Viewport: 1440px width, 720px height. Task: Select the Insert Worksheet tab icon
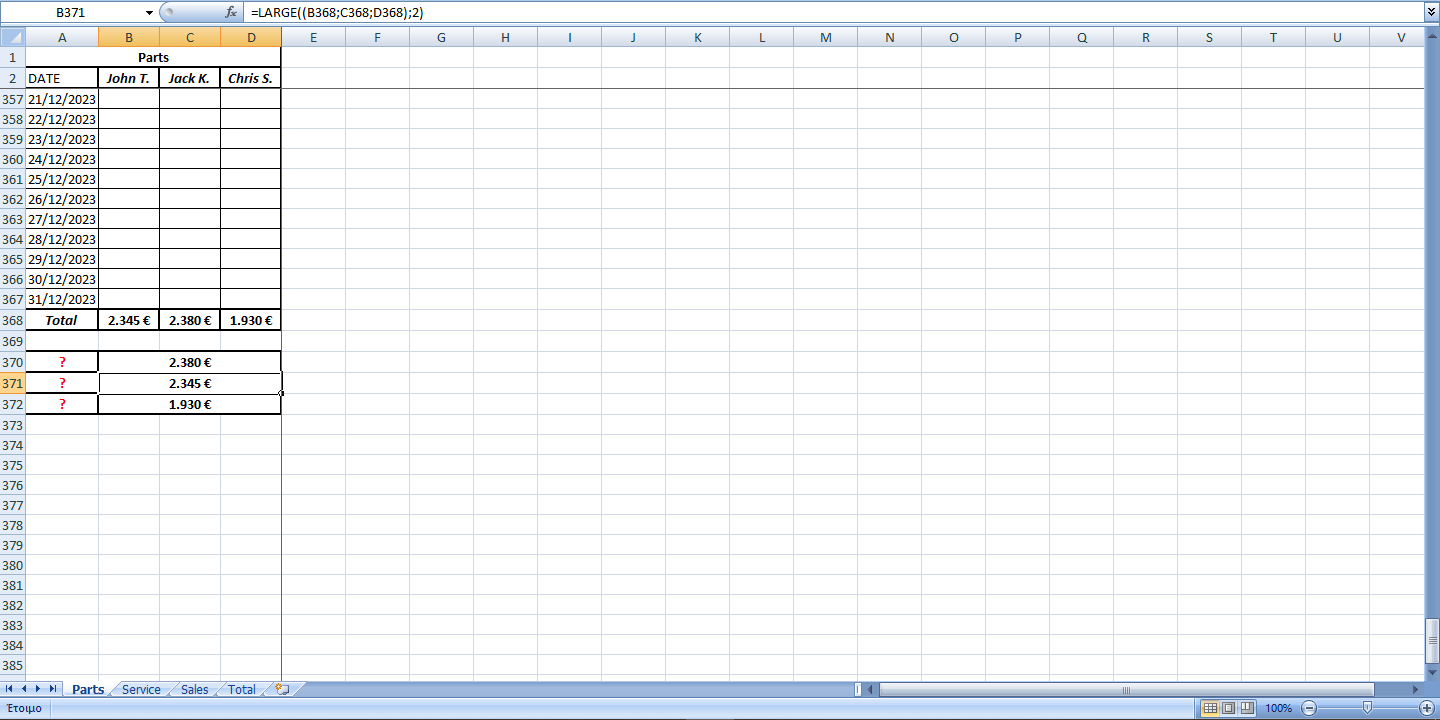pyautogui.click(x=282, y=689)
